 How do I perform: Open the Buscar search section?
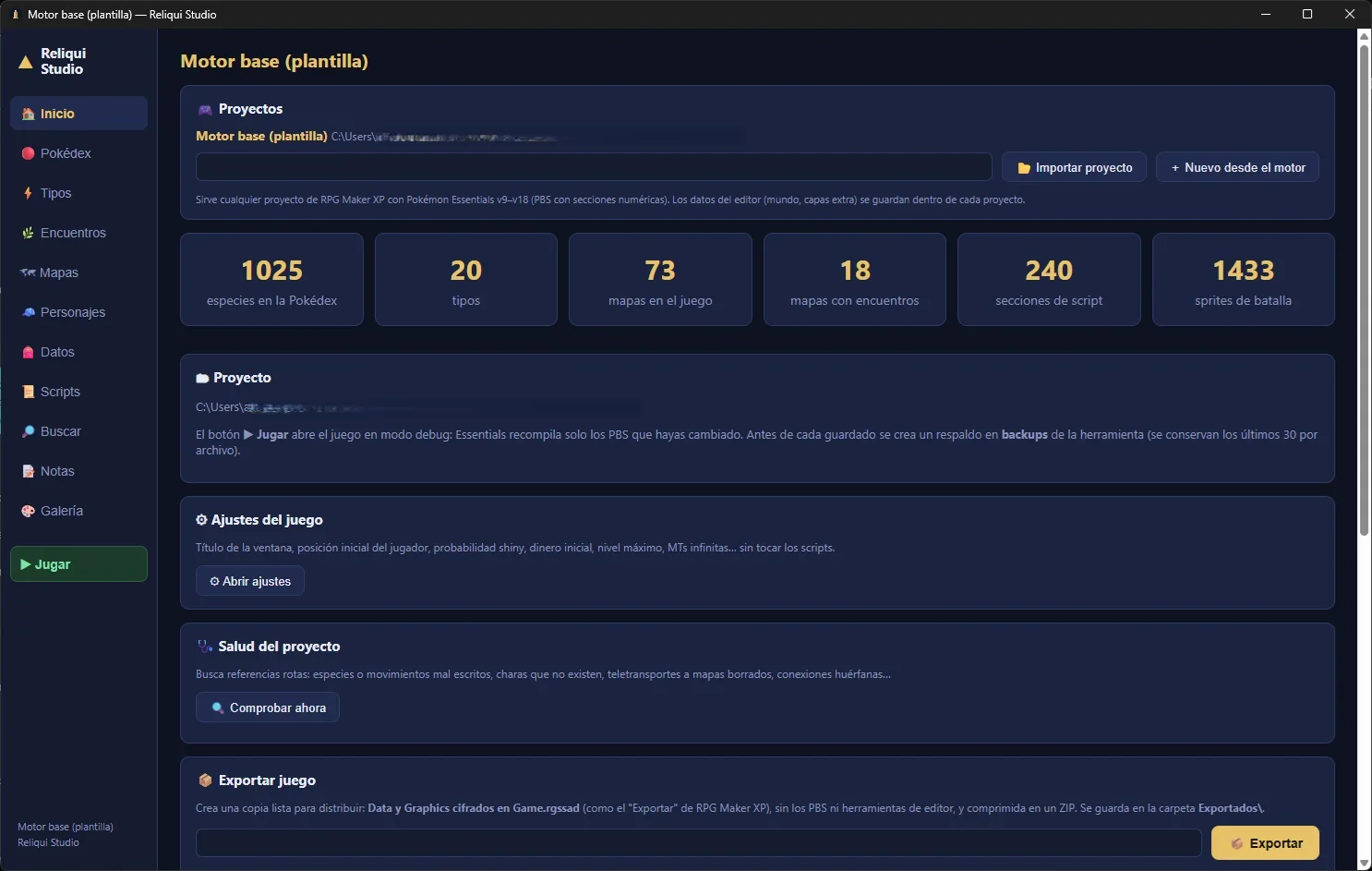[78, 431]
